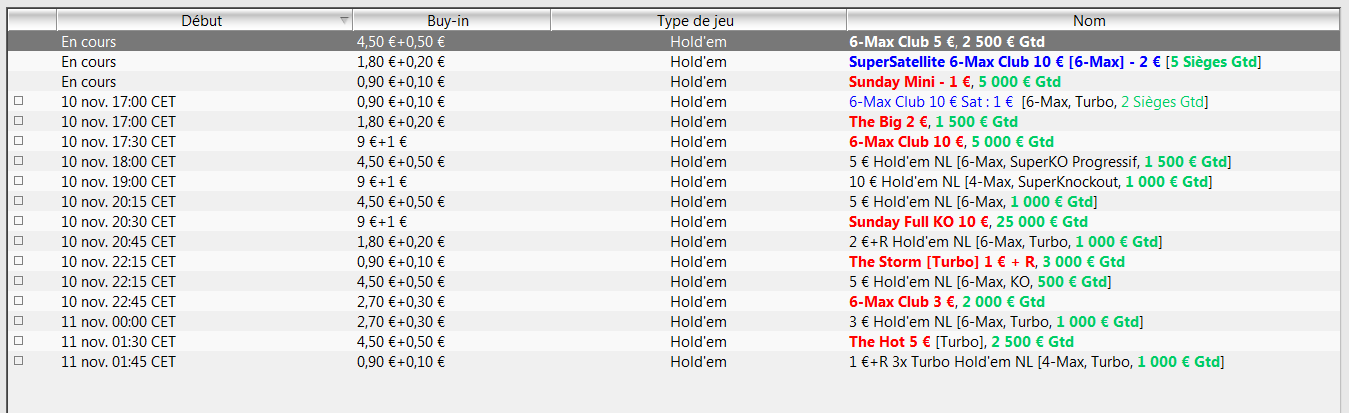
Task: Sort by the Début column header
Action: pyautogui.click(x=202, y=20)
